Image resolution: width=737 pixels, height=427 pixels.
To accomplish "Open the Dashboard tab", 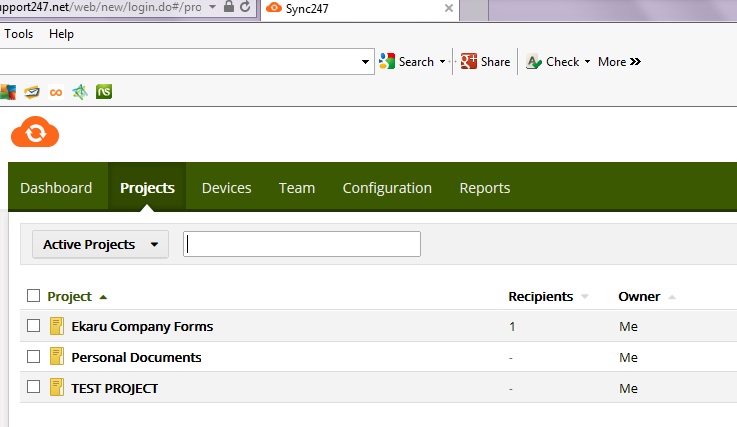I will pyautogui.click(x=56, y=188).
